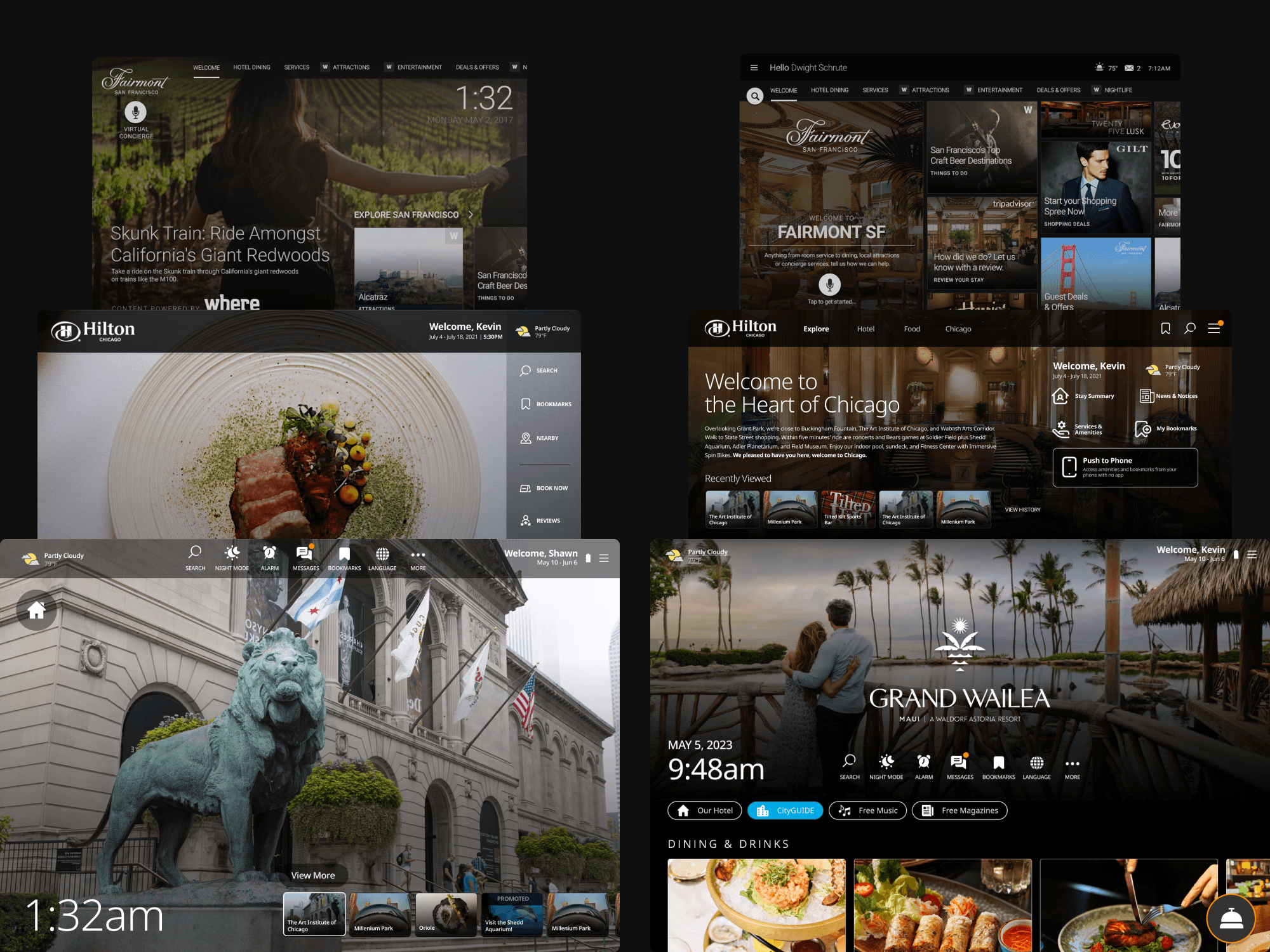
Task: Select Visit the Shedd Aquarium promoted thumbnail
Action: pos(512,915)
